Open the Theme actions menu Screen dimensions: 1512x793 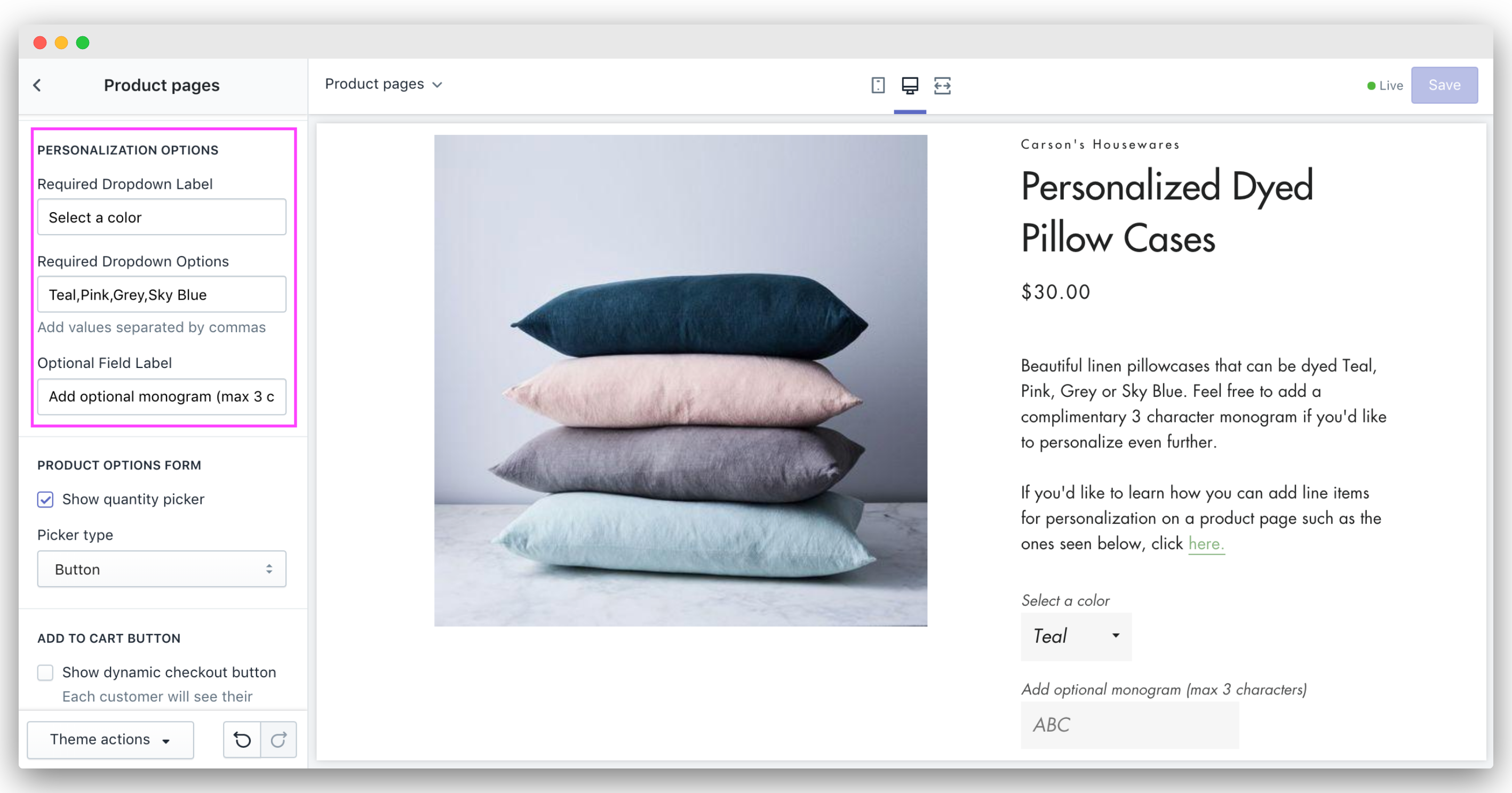(110, 740)
